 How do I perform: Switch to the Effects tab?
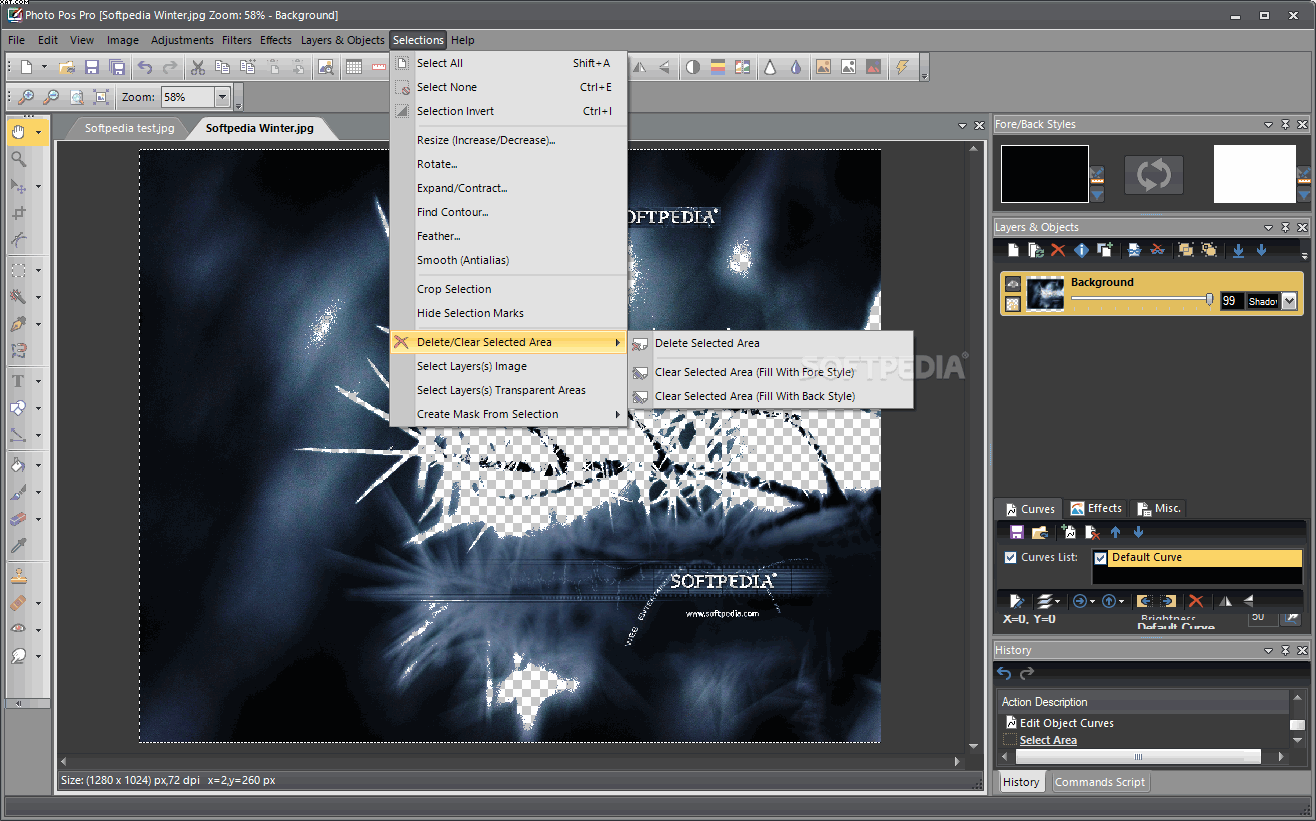point(1096,508)
